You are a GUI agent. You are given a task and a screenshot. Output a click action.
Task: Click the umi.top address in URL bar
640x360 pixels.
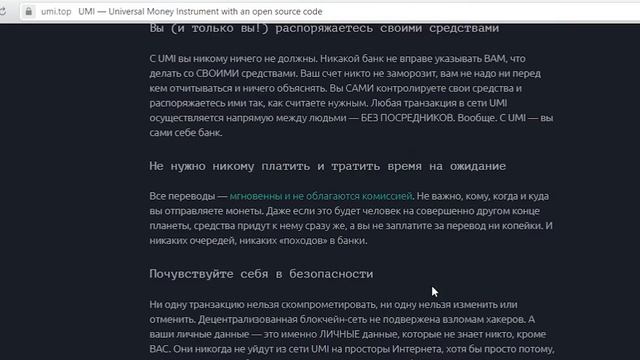[x=56, y=11]
